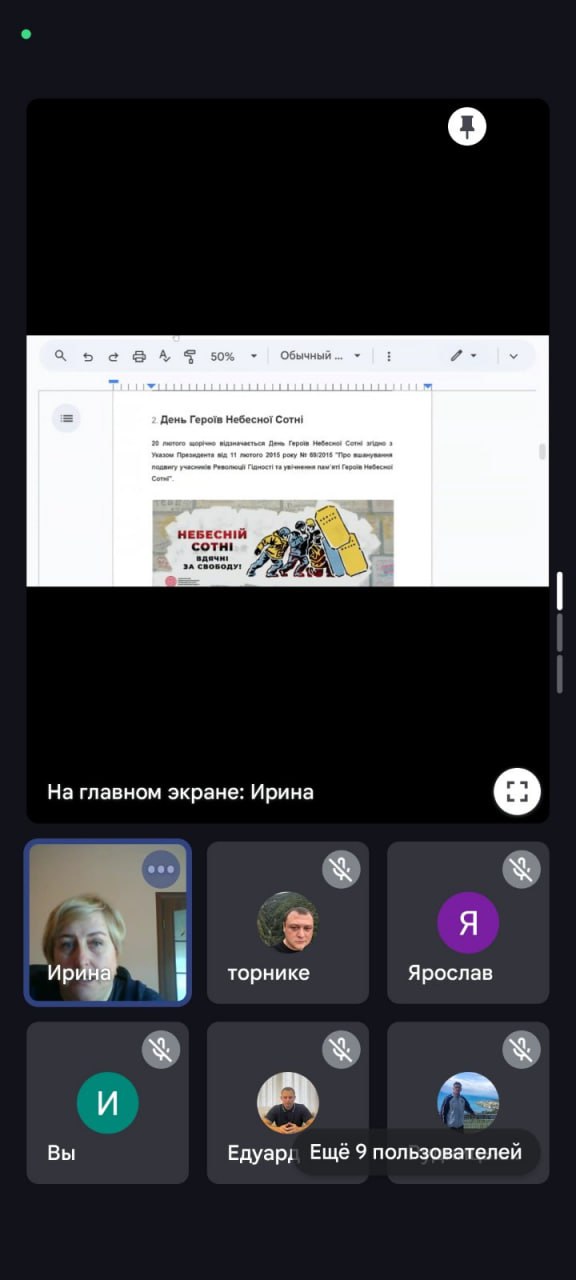Tap the muted microphone icon on your own tile
Image resolution: width=576 pixels, height=1280 pixels.
[161, 1049]
